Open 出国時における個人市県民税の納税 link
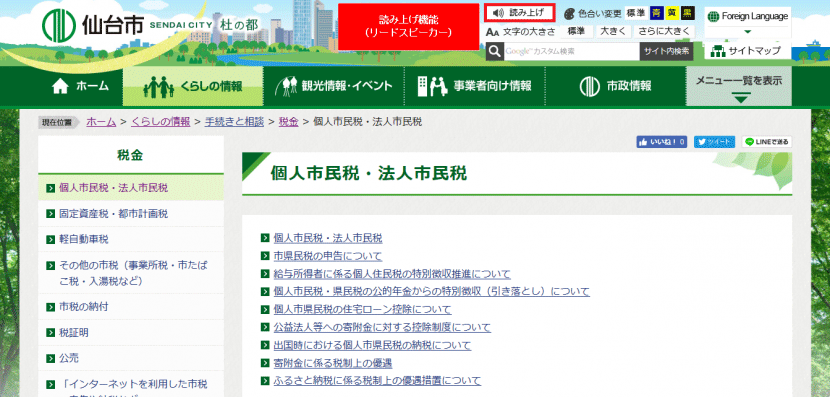The height and width of the screenshot is (397, 830). coord(372,346)
